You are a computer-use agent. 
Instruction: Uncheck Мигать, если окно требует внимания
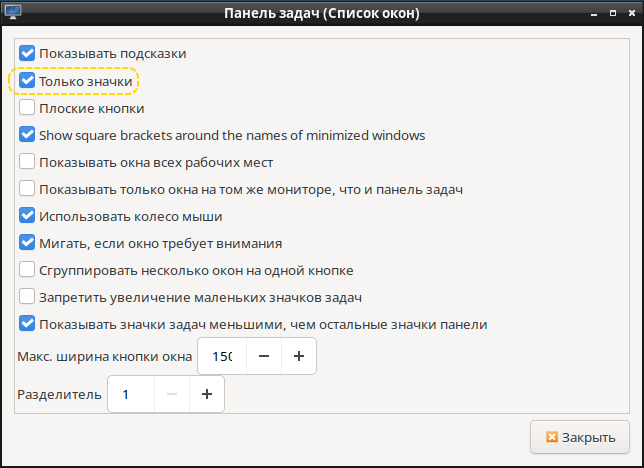coord(27,243)
